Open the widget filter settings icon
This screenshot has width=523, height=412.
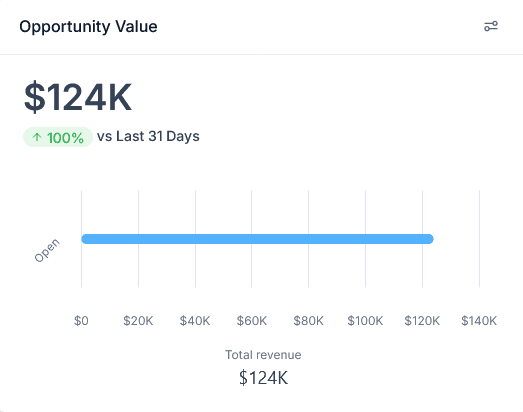tap(491, 26)
